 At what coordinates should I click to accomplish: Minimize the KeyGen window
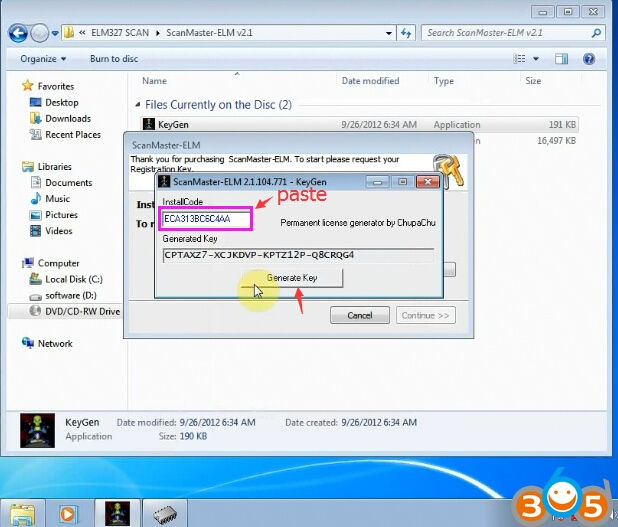click(377, 182)
